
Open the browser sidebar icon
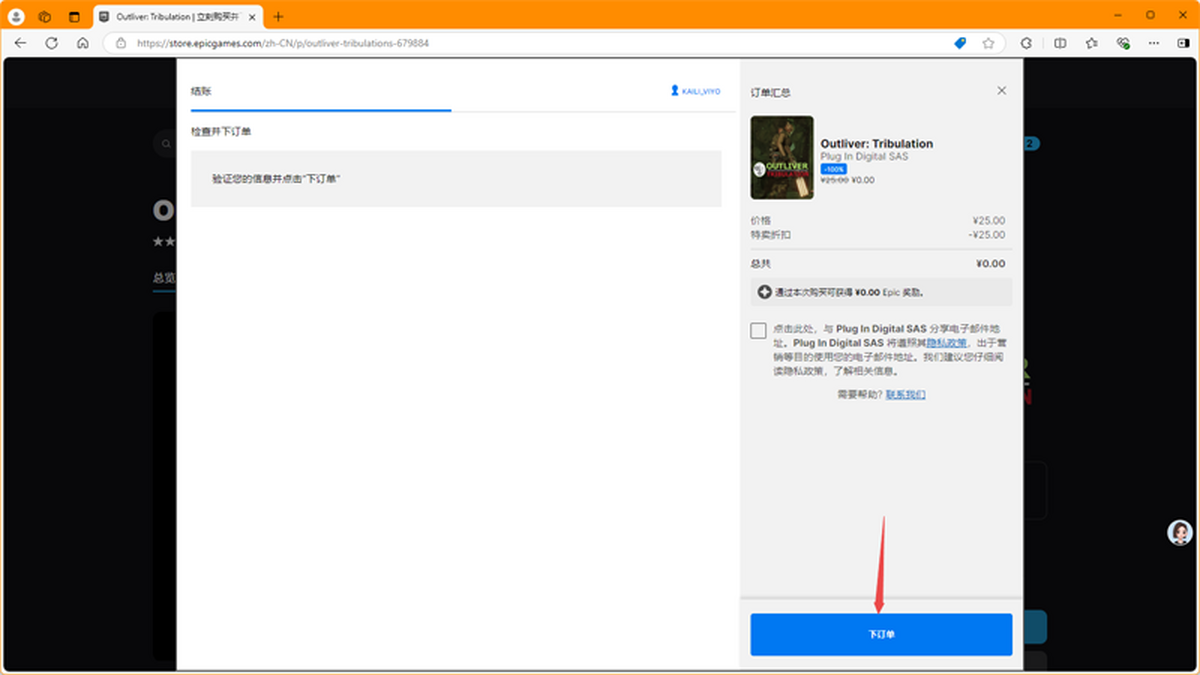[1184, 43]
